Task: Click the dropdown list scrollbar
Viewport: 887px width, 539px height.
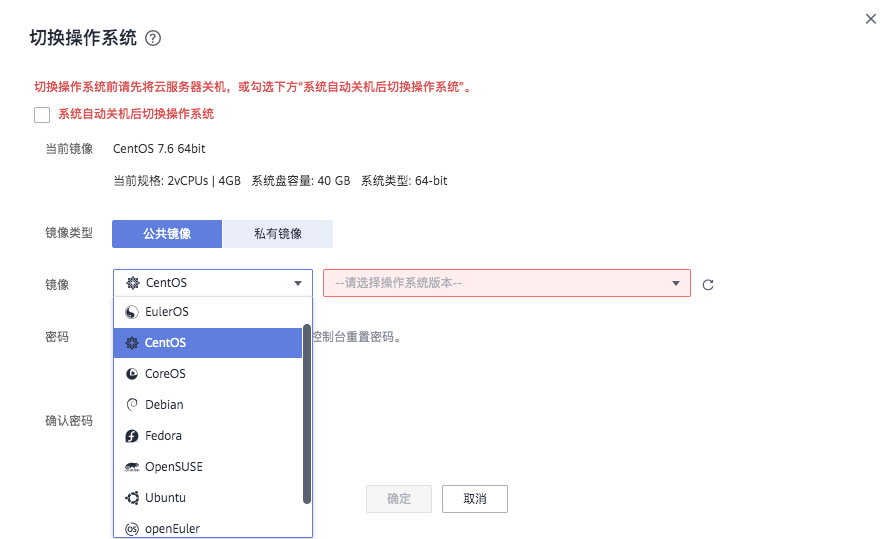Action: coord(307,414)
